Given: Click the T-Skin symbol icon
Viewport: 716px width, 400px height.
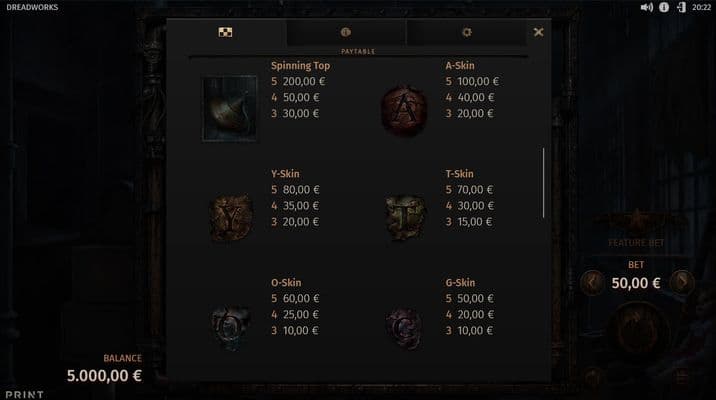Looking at the screenshot, I should [x=405, y=218].
